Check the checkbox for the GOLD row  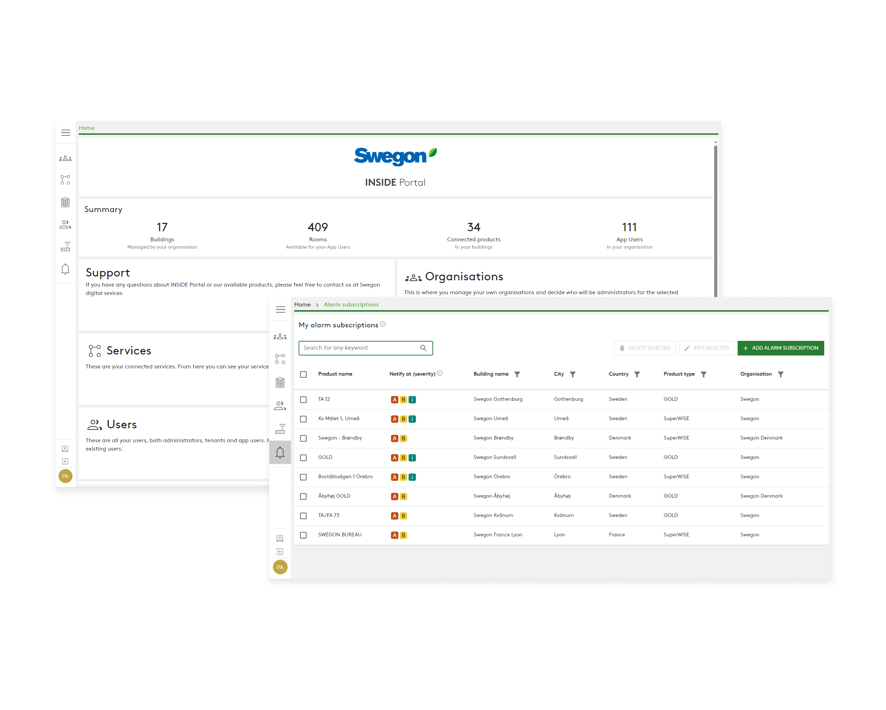(303, 457)
